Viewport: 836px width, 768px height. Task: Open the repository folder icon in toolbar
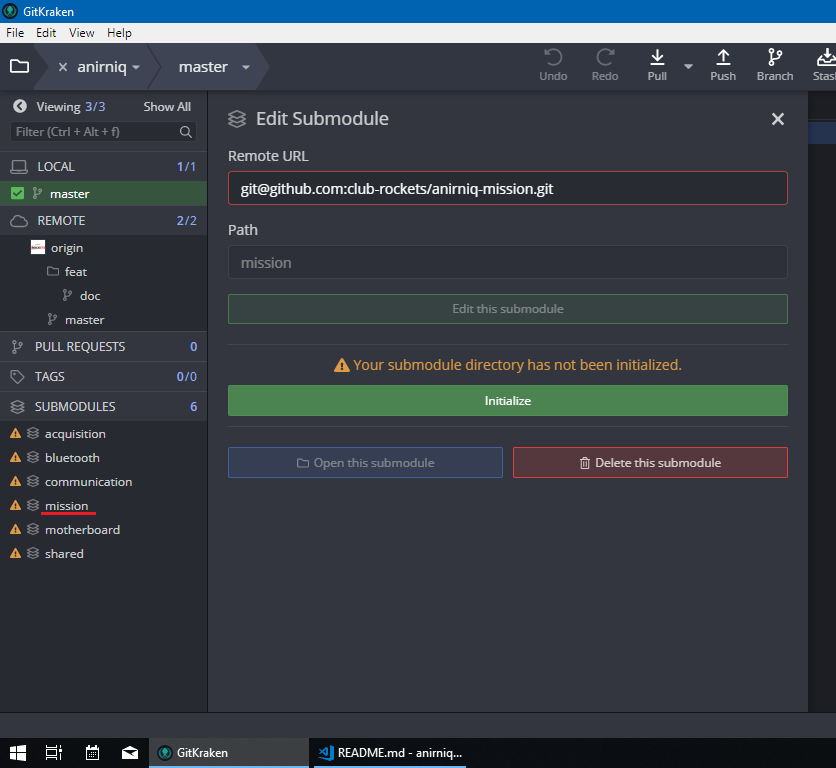pos(19,66)
